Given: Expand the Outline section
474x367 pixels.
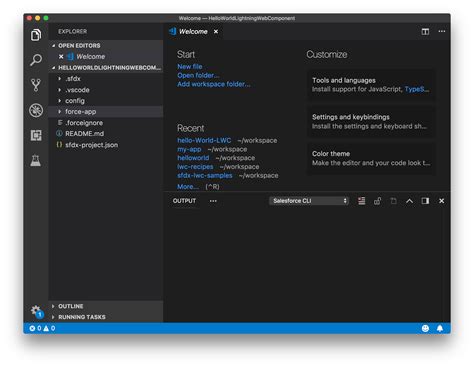Looking at the screenshot, I should click(x=53, y=306).
